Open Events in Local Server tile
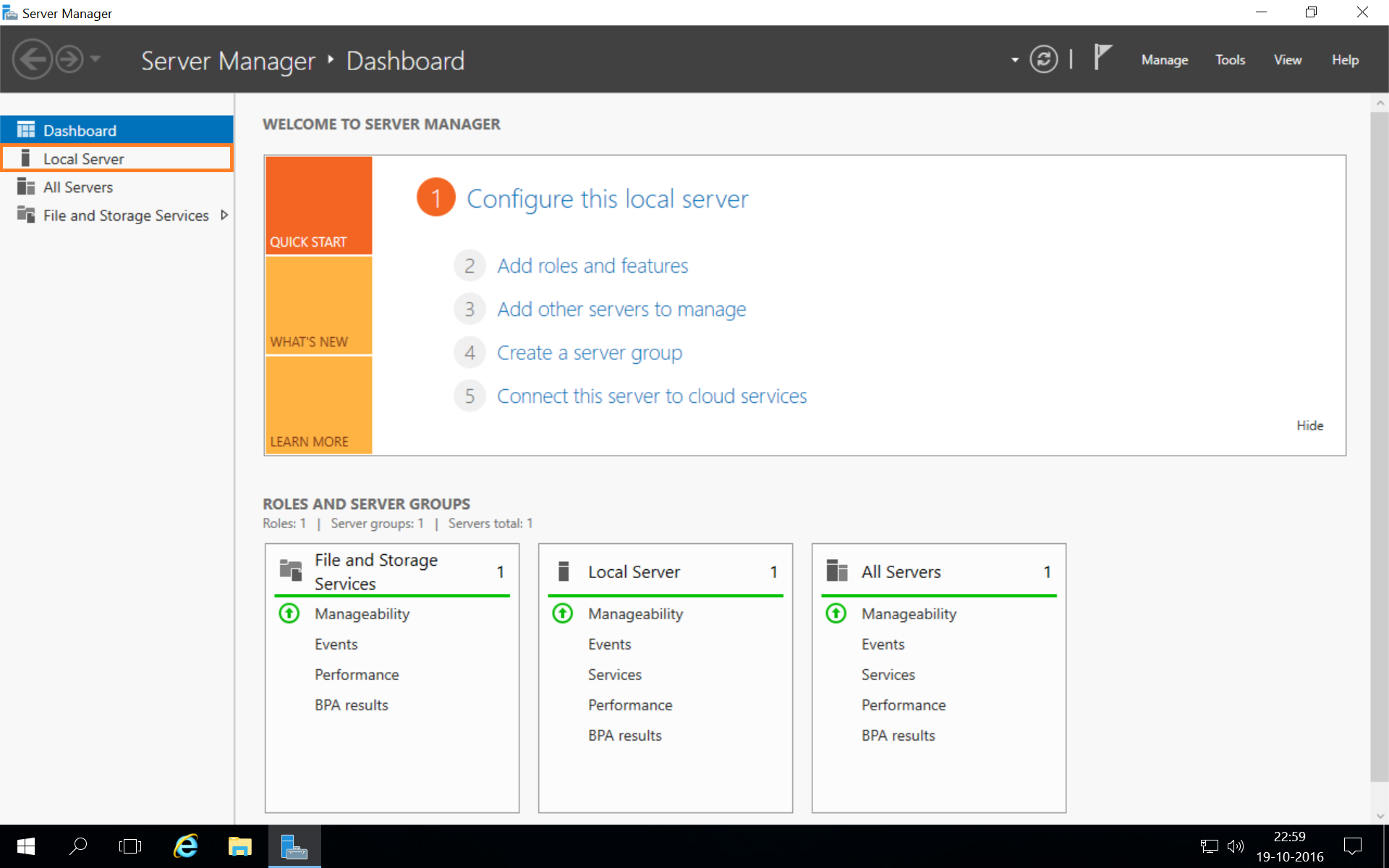Screen dimensions: 1389x868 point(609,644)
